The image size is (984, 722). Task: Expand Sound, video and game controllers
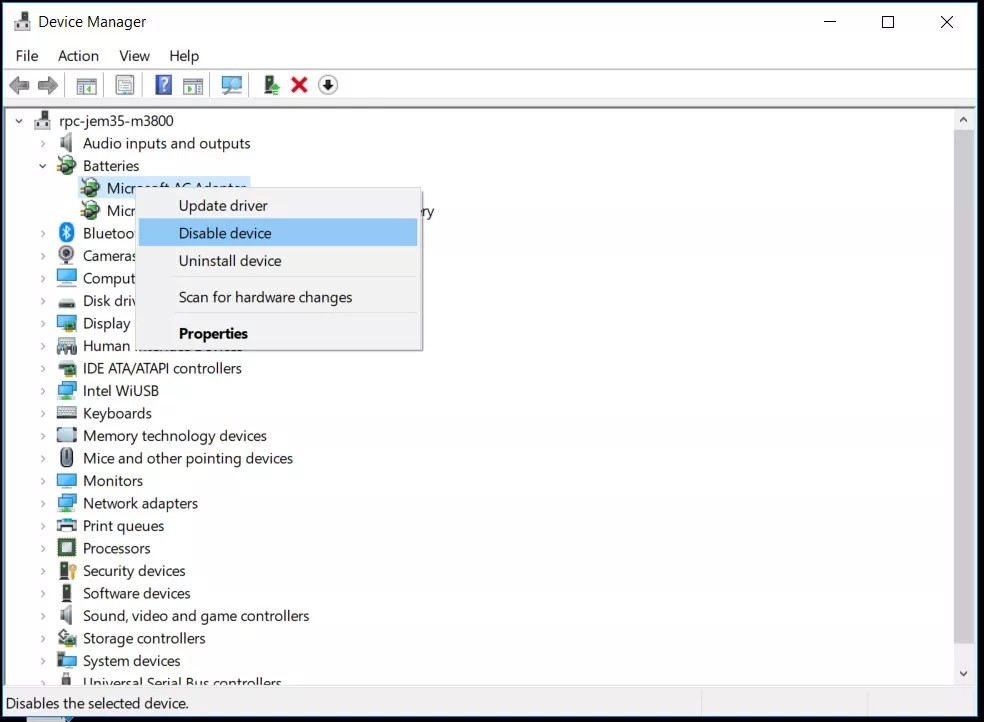click(x=43, y=616)
